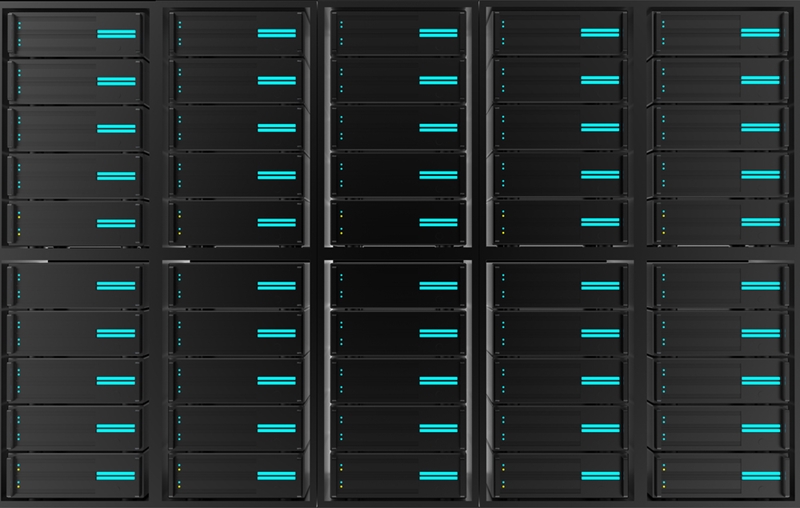
Task: Click yellow LEDs on leftmost rack's fifth server
Action: point(19,223)
